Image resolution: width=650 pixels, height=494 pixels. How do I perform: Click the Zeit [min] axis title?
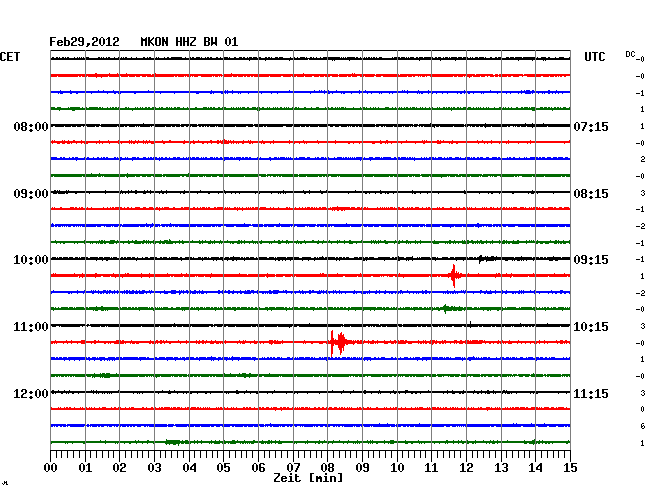308,478
